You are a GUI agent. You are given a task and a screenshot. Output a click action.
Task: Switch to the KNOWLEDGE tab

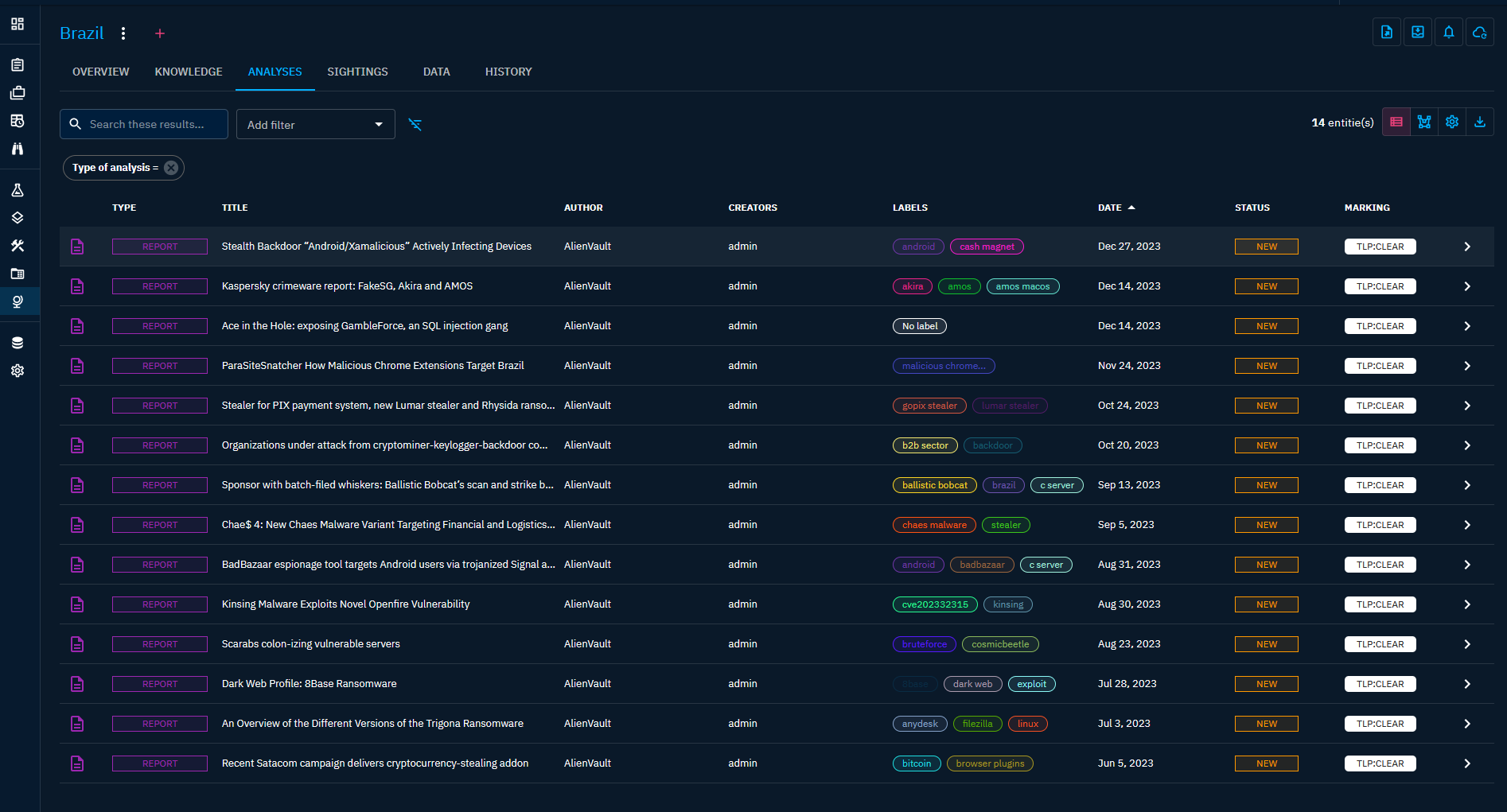(x=189, y=72)
